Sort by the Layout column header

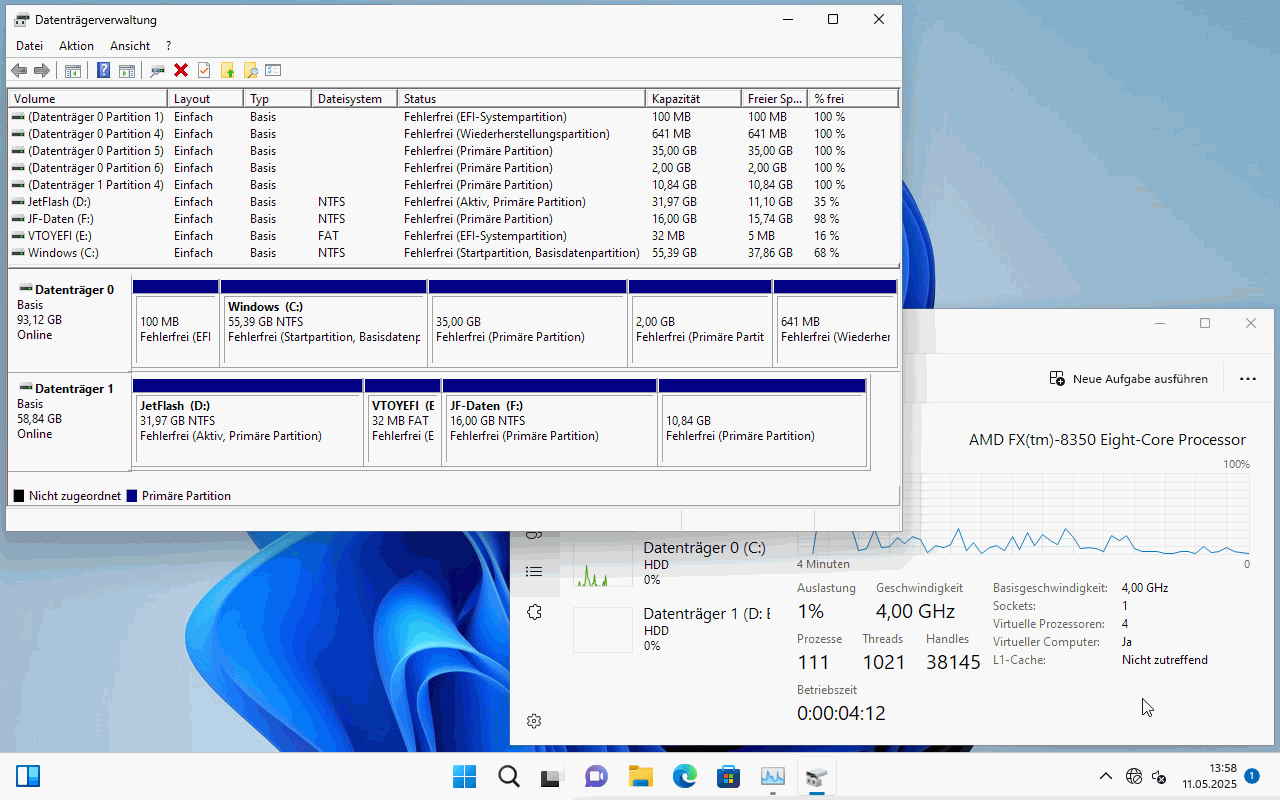206,99
